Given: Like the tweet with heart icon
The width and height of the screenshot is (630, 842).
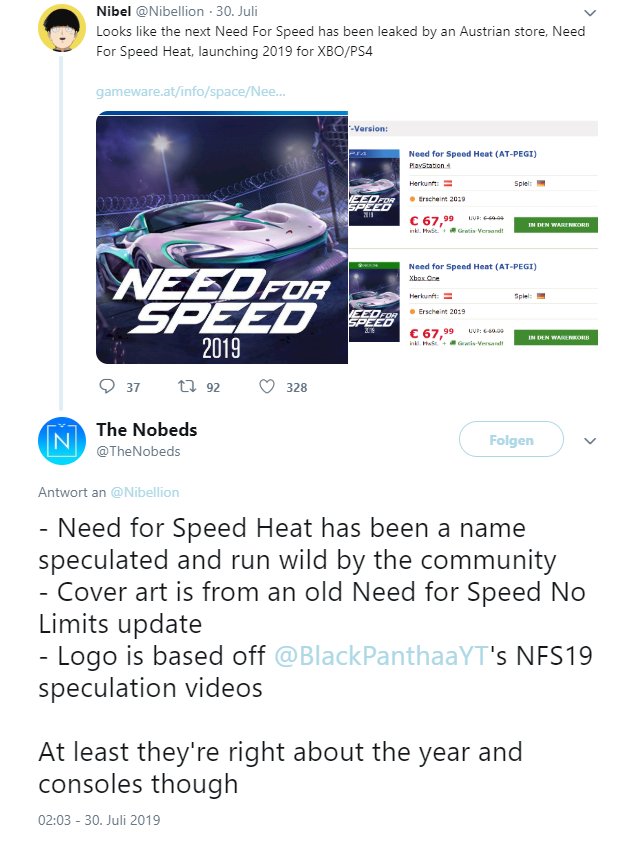Looking at the screenshot, I should coord(267,387).
